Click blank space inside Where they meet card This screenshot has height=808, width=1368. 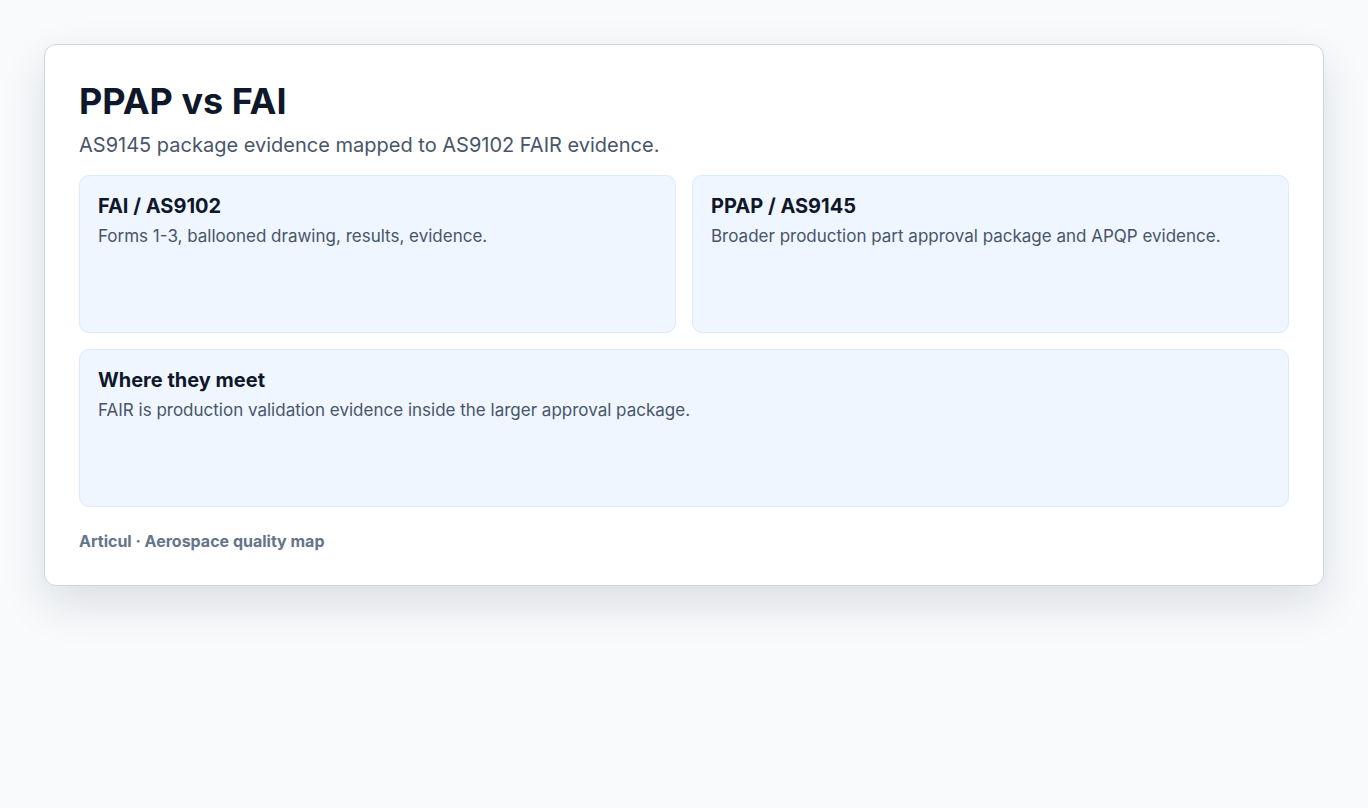(x=684, y=464)
